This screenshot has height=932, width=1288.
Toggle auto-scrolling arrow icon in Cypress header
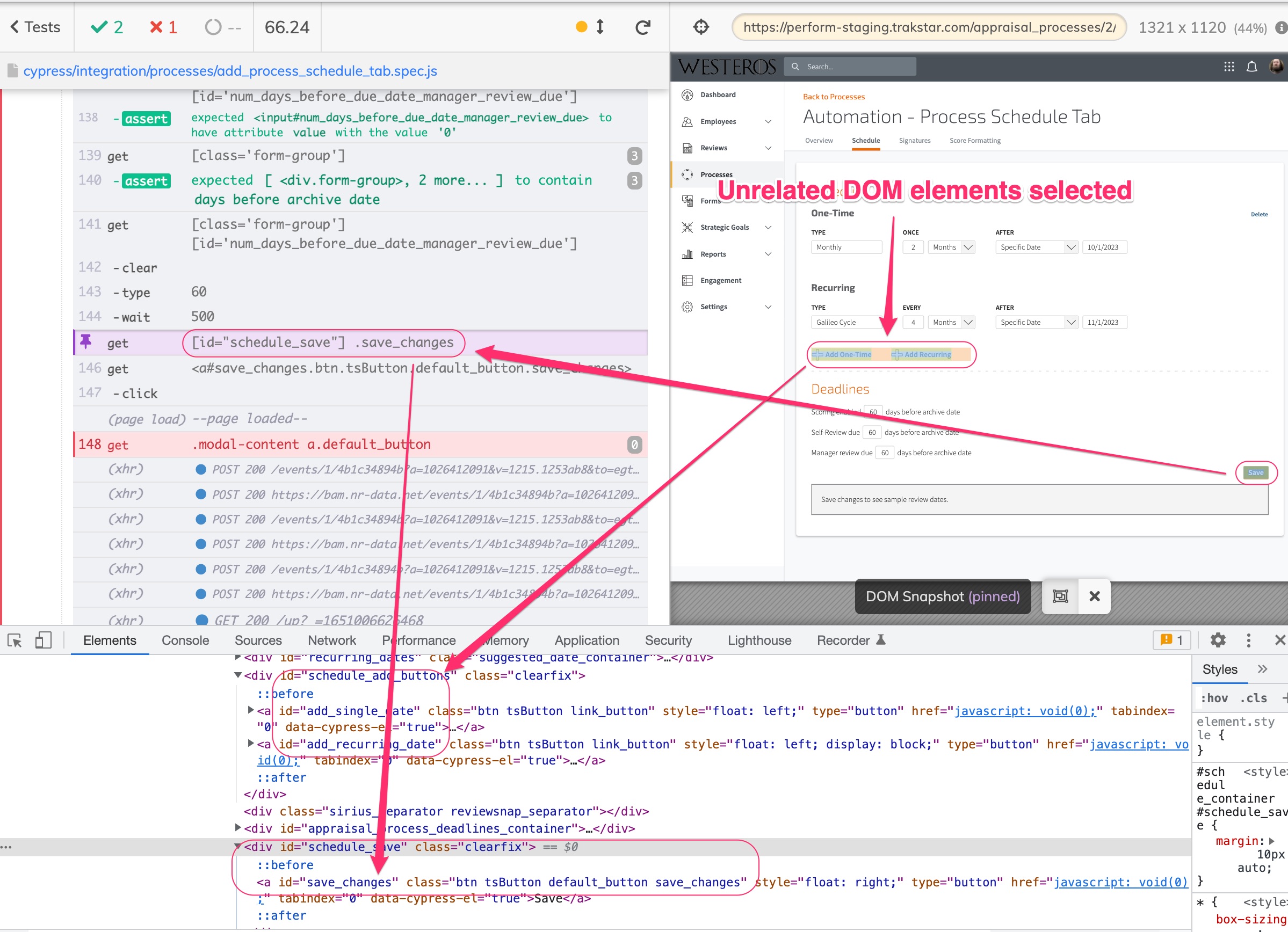[600, 27]
